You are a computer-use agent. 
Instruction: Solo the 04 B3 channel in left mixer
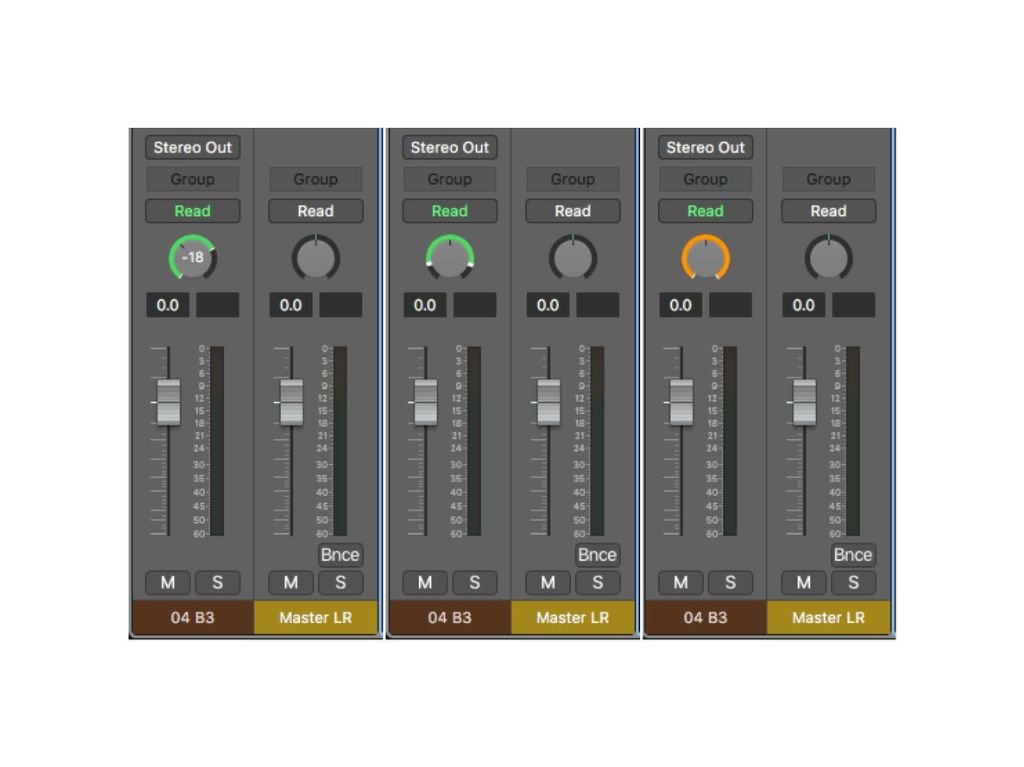coord(217,583)
